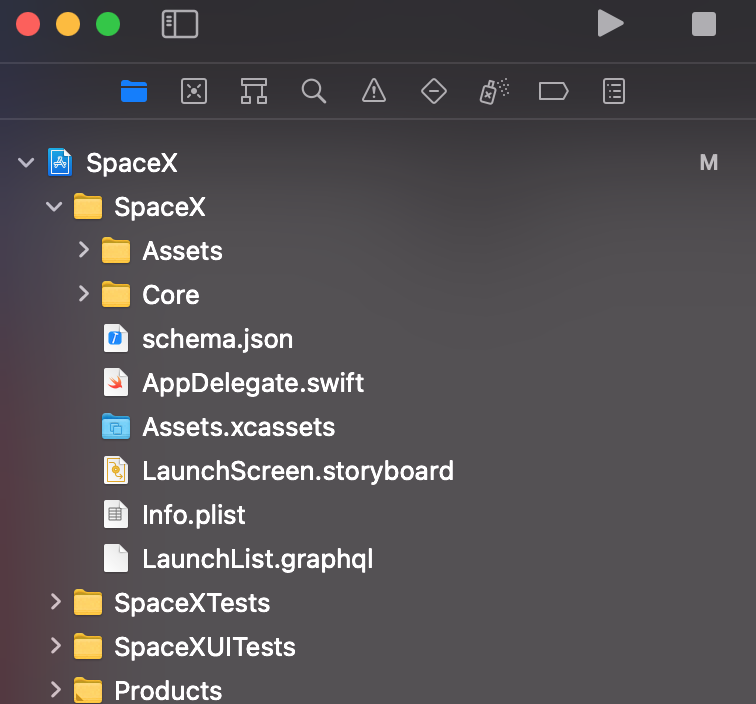The height and width of the screenshot is (704, 756).
Task: Select the Project navigator folder tab
Action: pyautogui.click(x=134, y=92)
